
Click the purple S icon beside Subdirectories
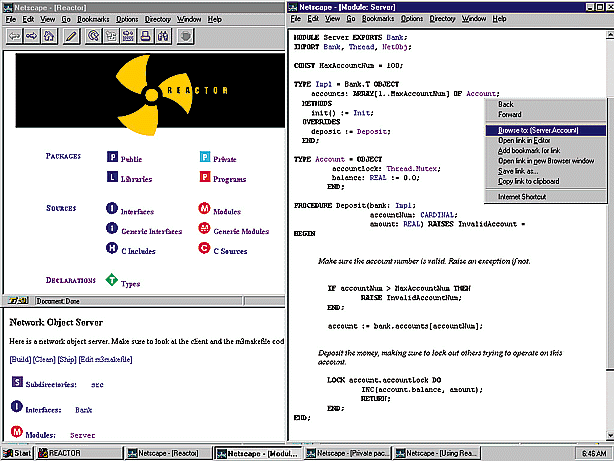click(17, 381)
